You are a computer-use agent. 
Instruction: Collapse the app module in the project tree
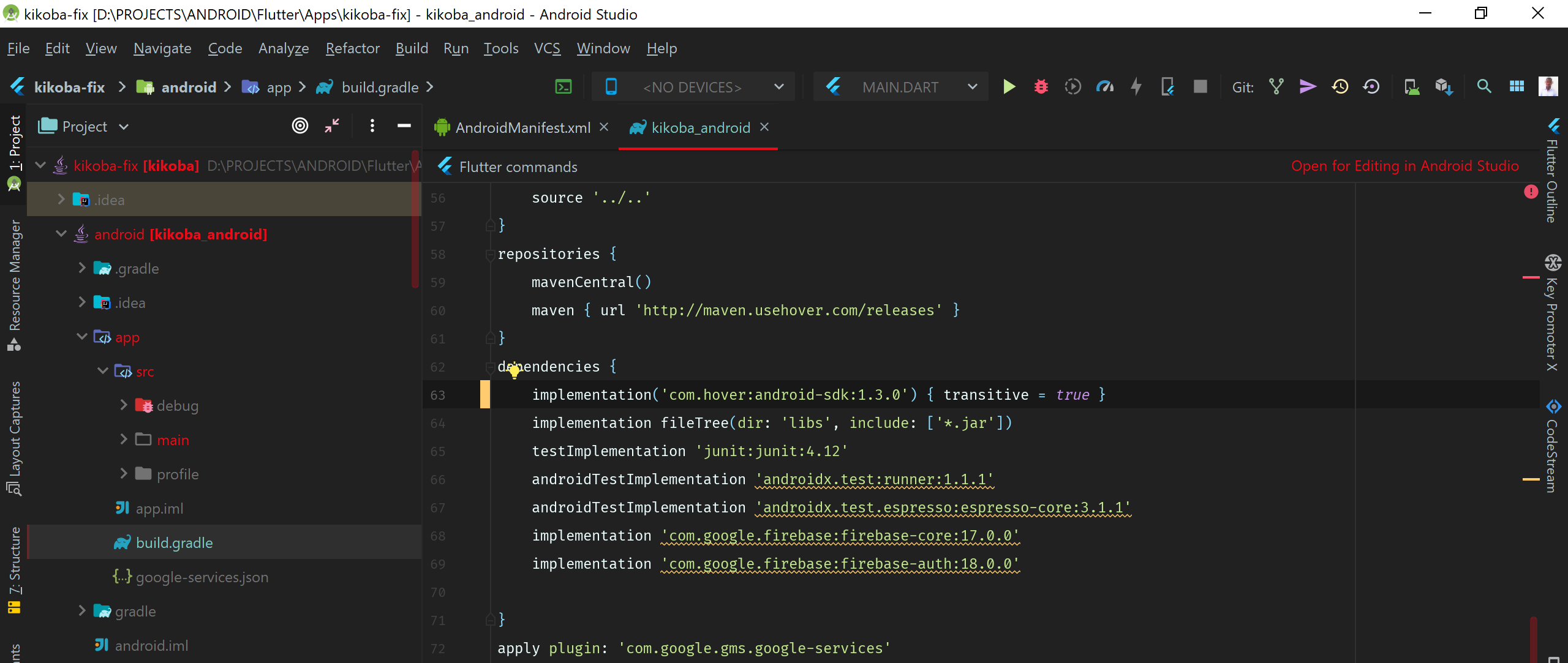(x=81, y=337)
